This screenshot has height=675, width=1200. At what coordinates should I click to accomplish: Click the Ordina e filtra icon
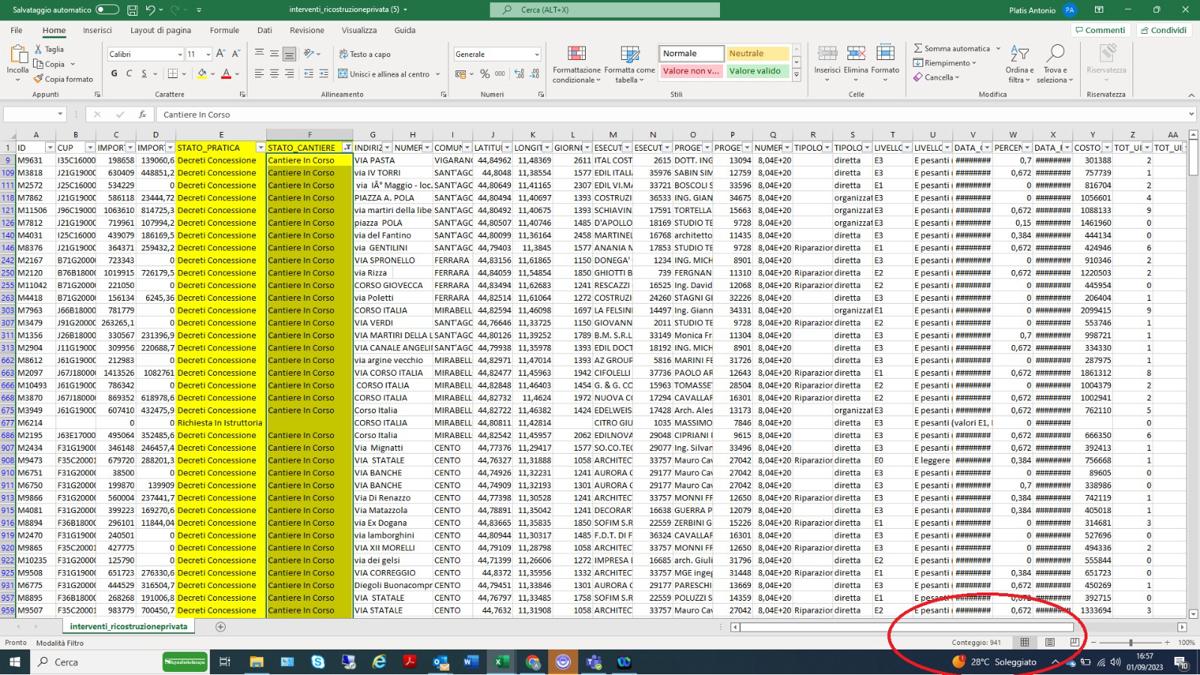[x=1019, y=64]
